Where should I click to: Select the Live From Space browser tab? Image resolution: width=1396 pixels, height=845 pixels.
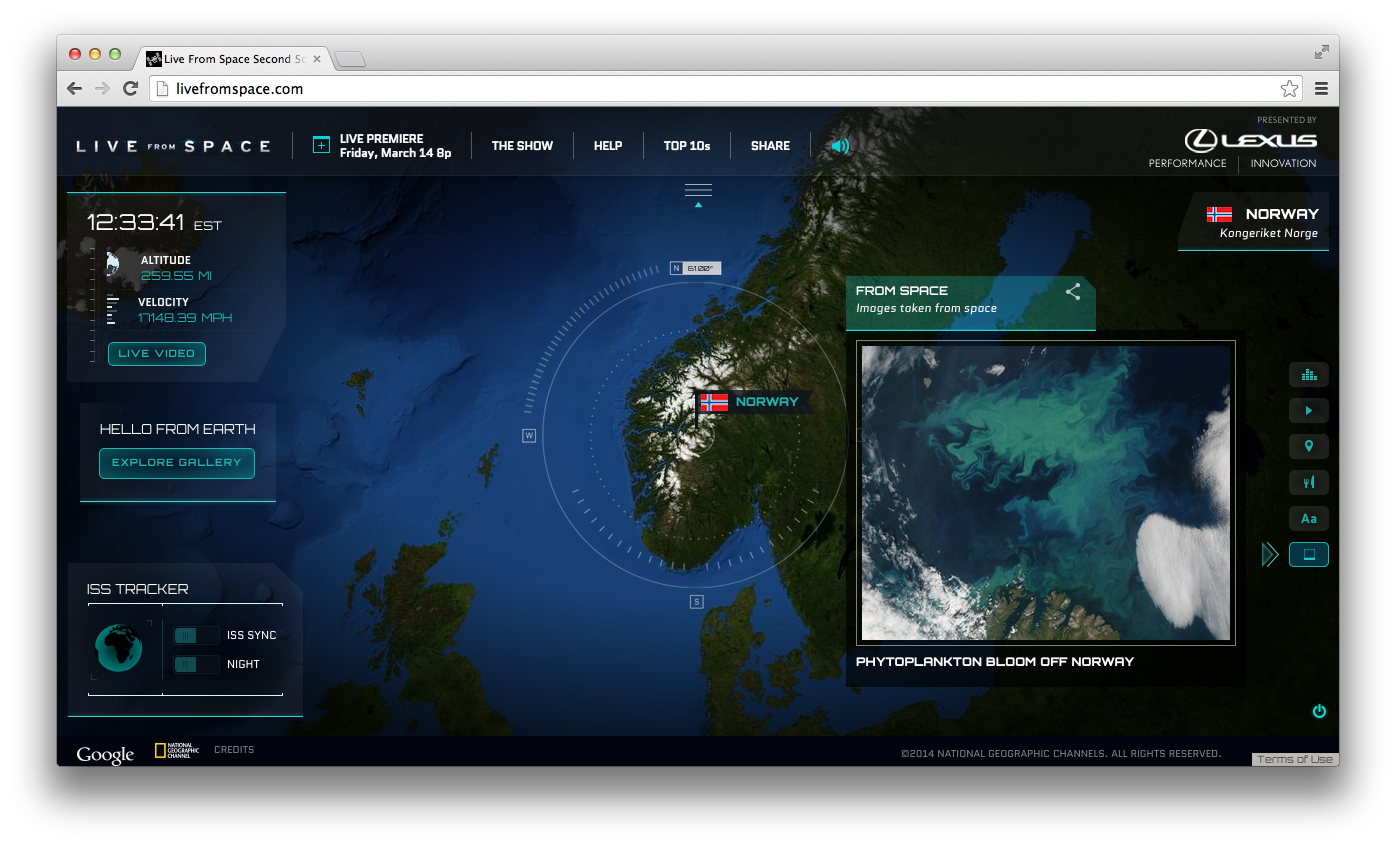[x=232, y=59]
